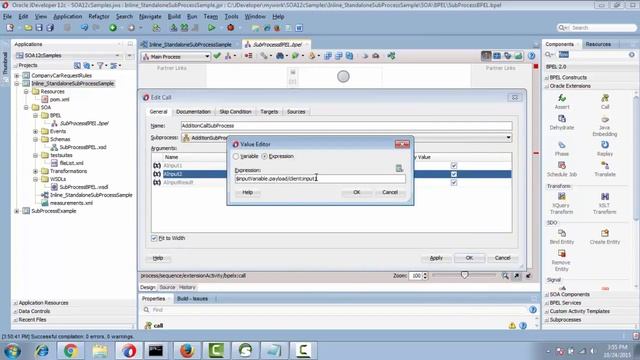This screenshot has height=360, width=640.
Task: Open the Navigate menu
Action: pyautogui.click(x=150, y=16)
